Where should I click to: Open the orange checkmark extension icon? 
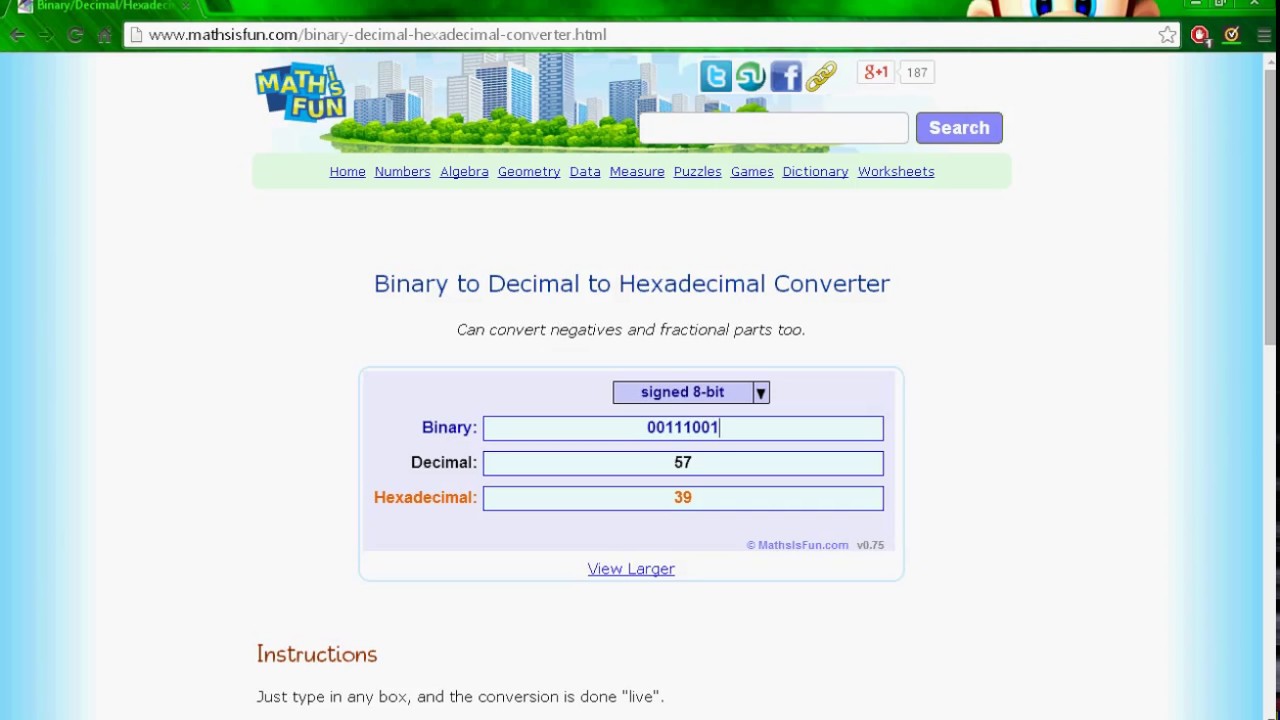coord(1232,35)
